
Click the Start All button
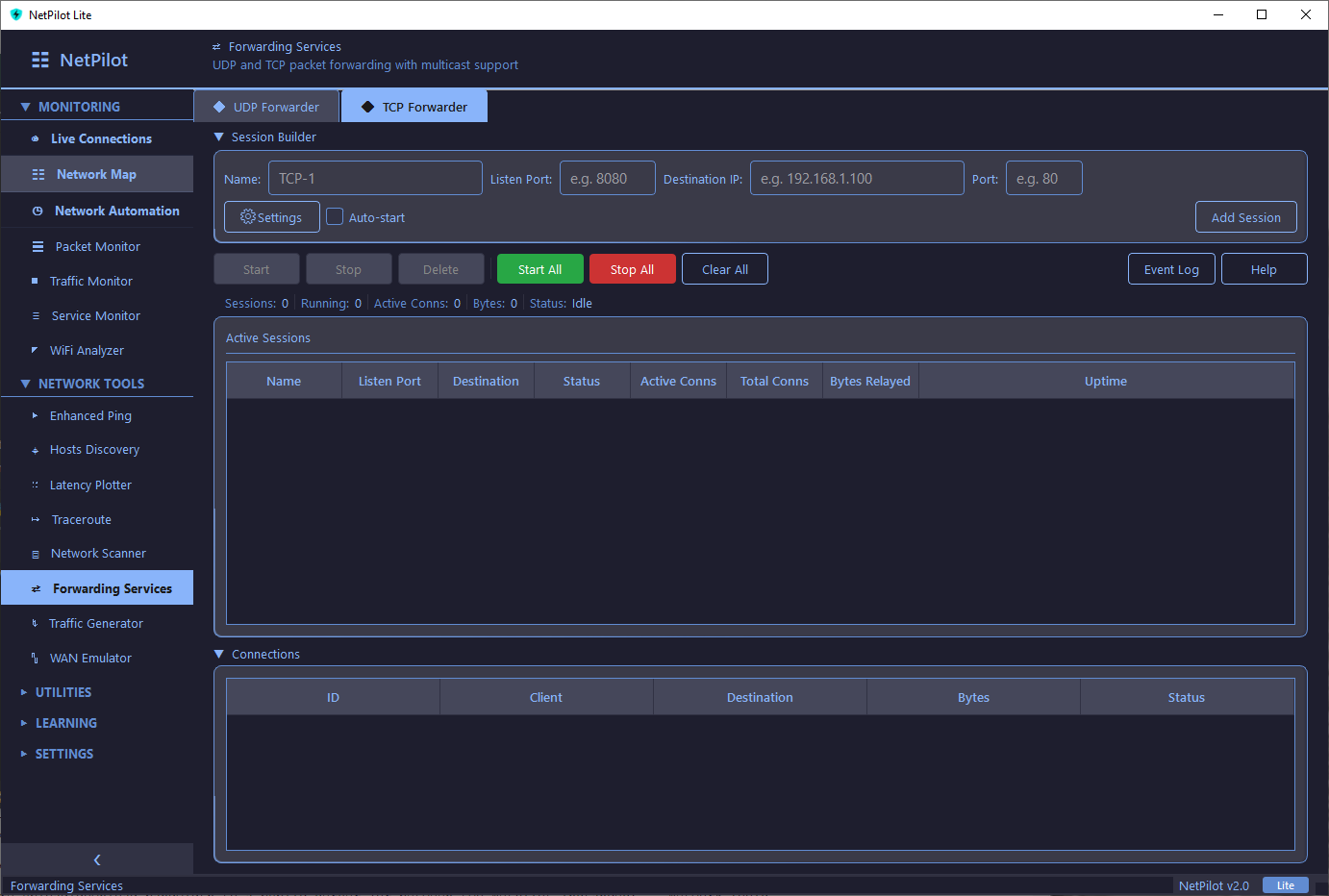point(539,268)
